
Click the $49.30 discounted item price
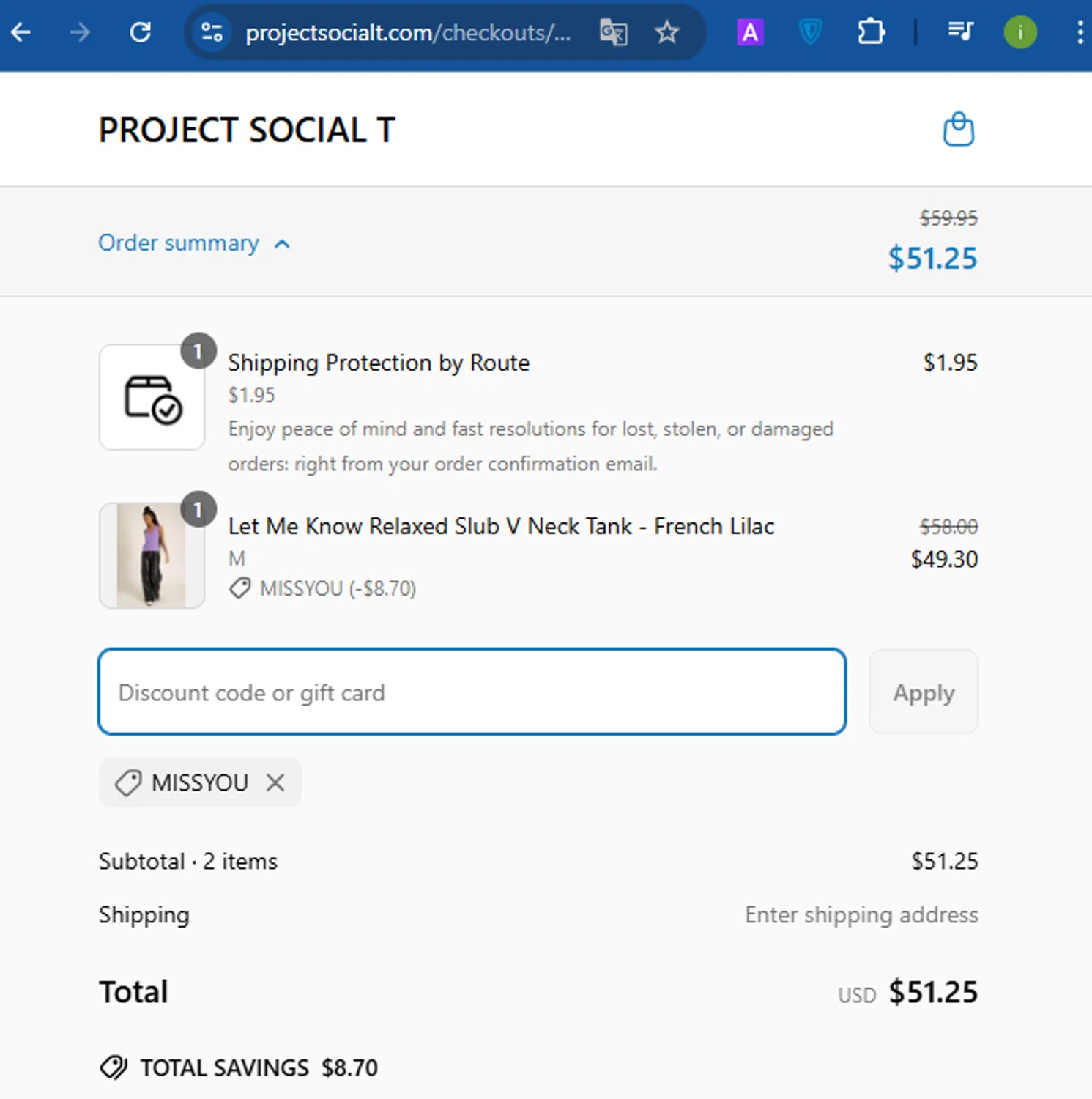coord(944,559)
